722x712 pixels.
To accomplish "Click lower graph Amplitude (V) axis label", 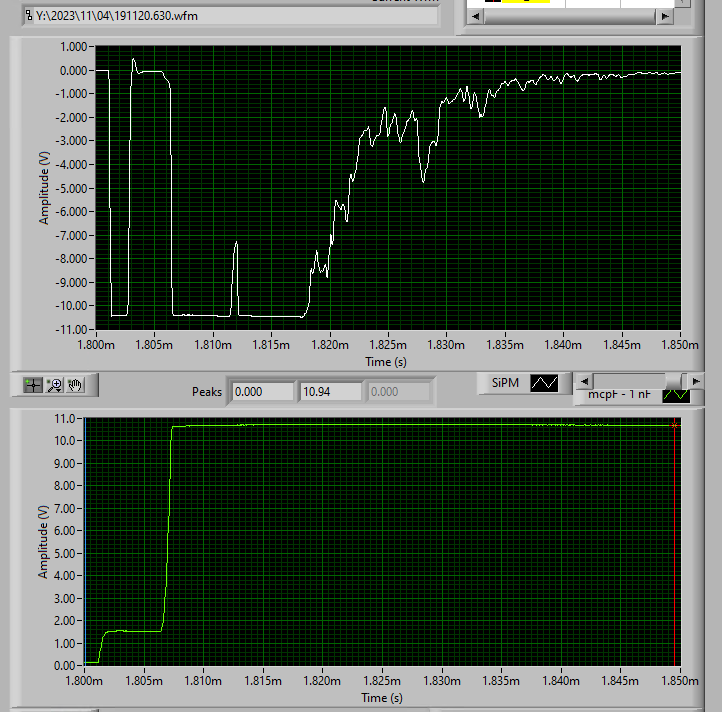I will pos(43,542).
